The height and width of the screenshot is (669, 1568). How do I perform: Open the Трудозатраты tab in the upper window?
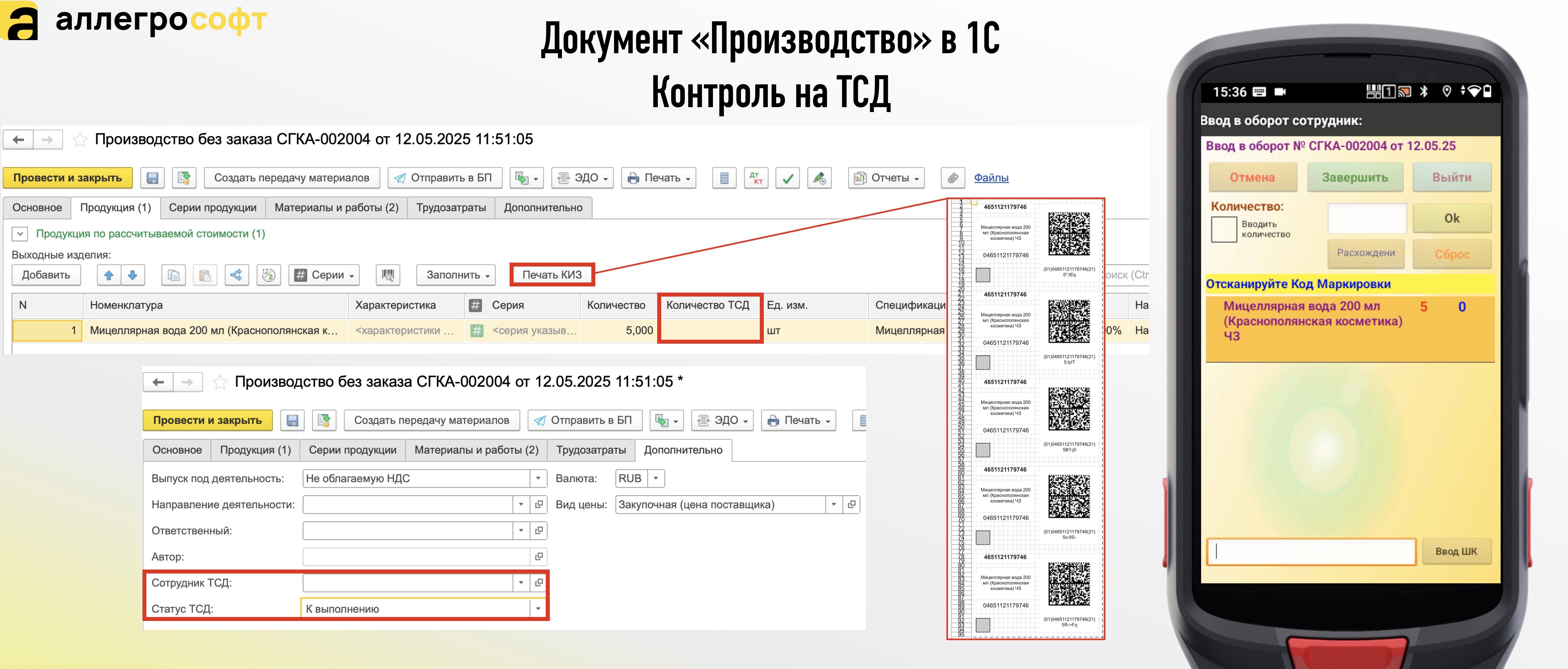[451, 208]
